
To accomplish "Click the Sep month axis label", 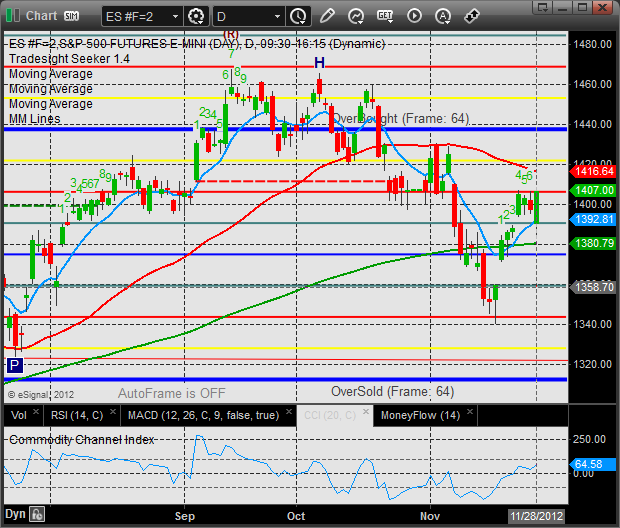I will [185, 516].
